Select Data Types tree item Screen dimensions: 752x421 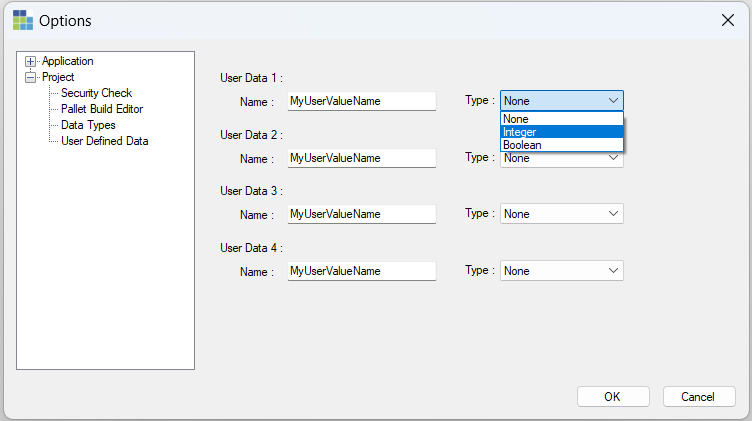click(88, 125)
